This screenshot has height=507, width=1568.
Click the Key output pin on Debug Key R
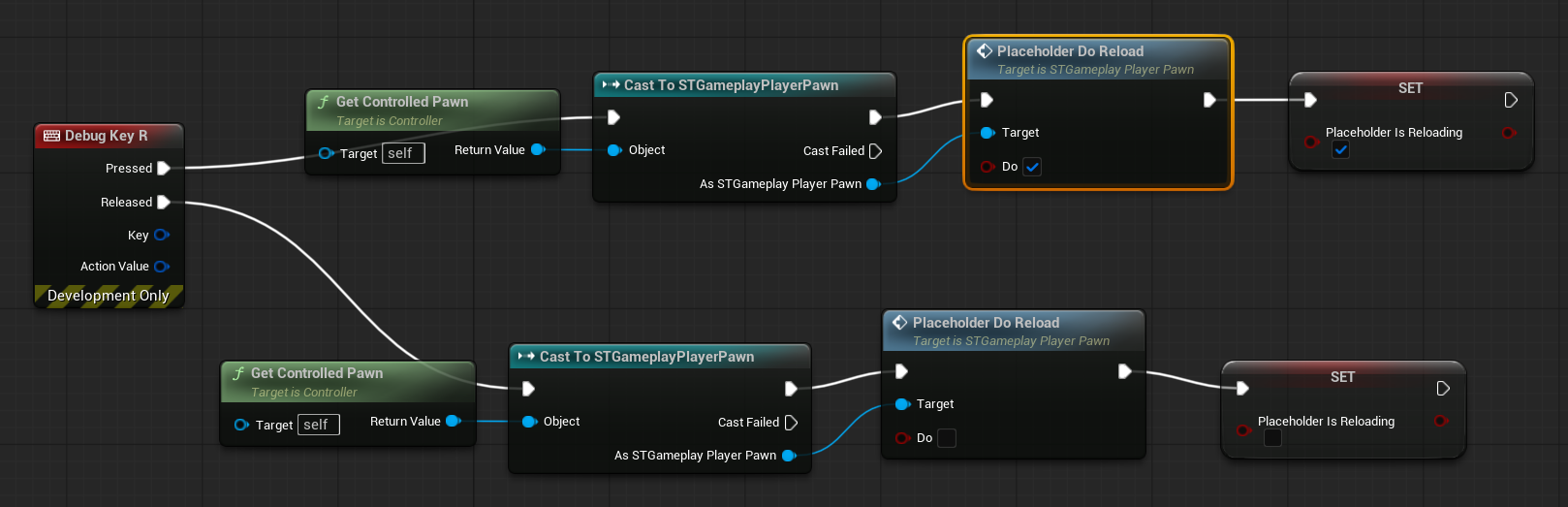point(161,235)
